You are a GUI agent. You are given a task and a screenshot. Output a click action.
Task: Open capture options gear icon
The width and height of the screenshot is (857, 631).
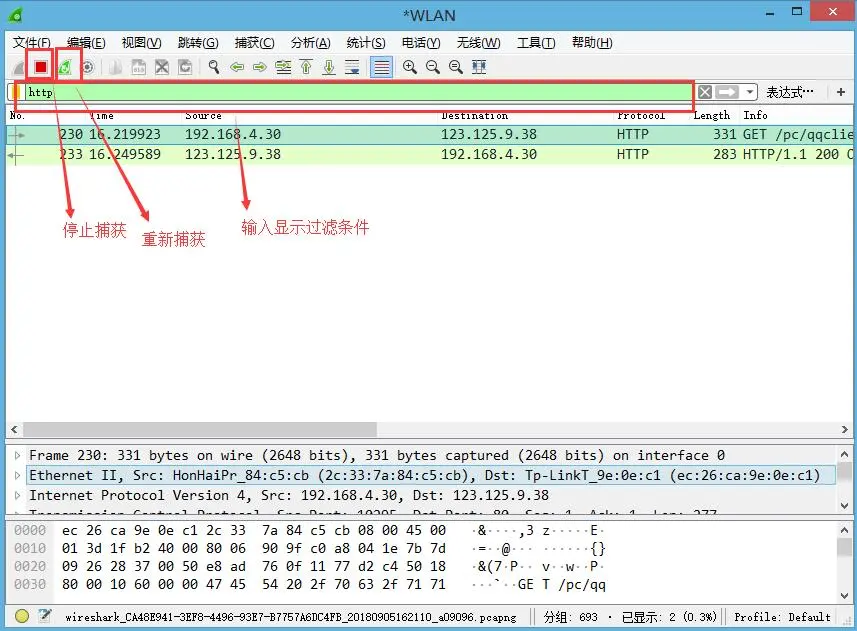[87, 67]
